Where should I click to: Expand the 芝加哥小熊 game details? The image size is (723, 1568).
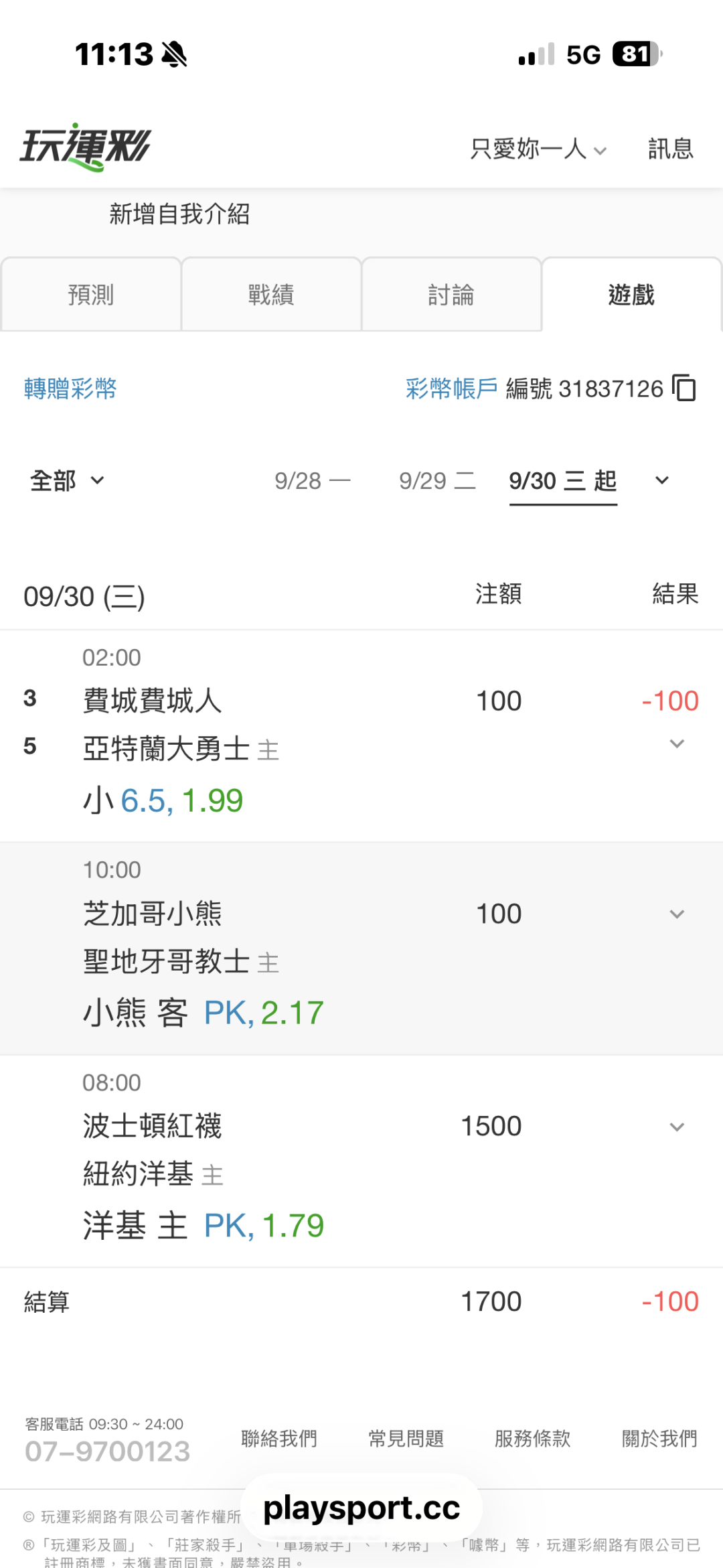coord(677,914)
